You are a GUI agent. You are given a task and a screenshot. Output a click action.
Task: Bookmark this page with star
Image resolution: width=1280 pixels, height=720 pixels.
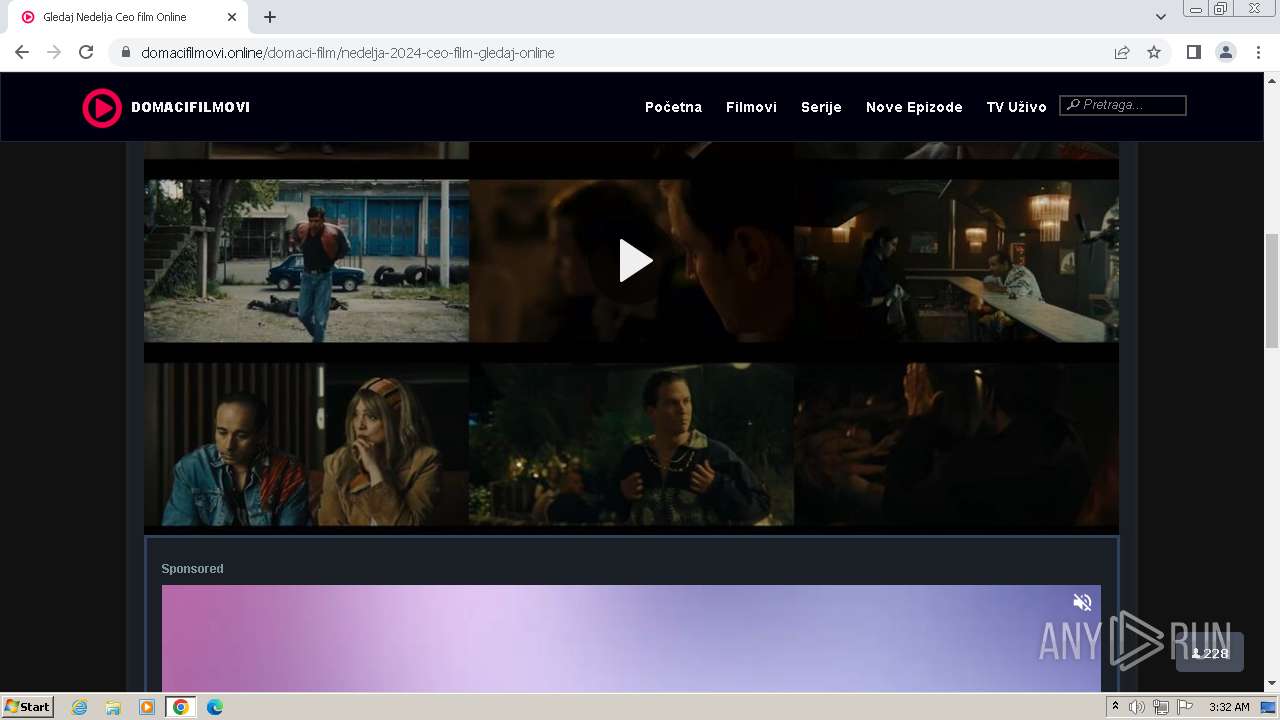pos(1154,52)
